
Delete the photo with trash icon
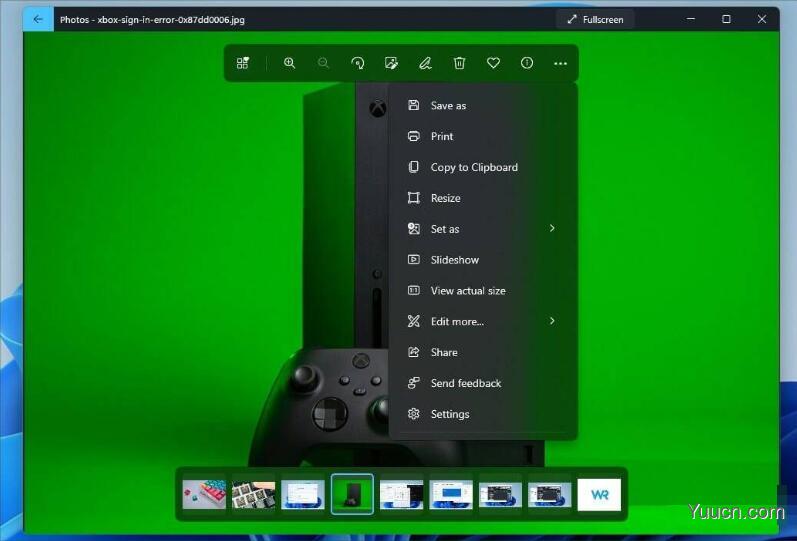459,63
